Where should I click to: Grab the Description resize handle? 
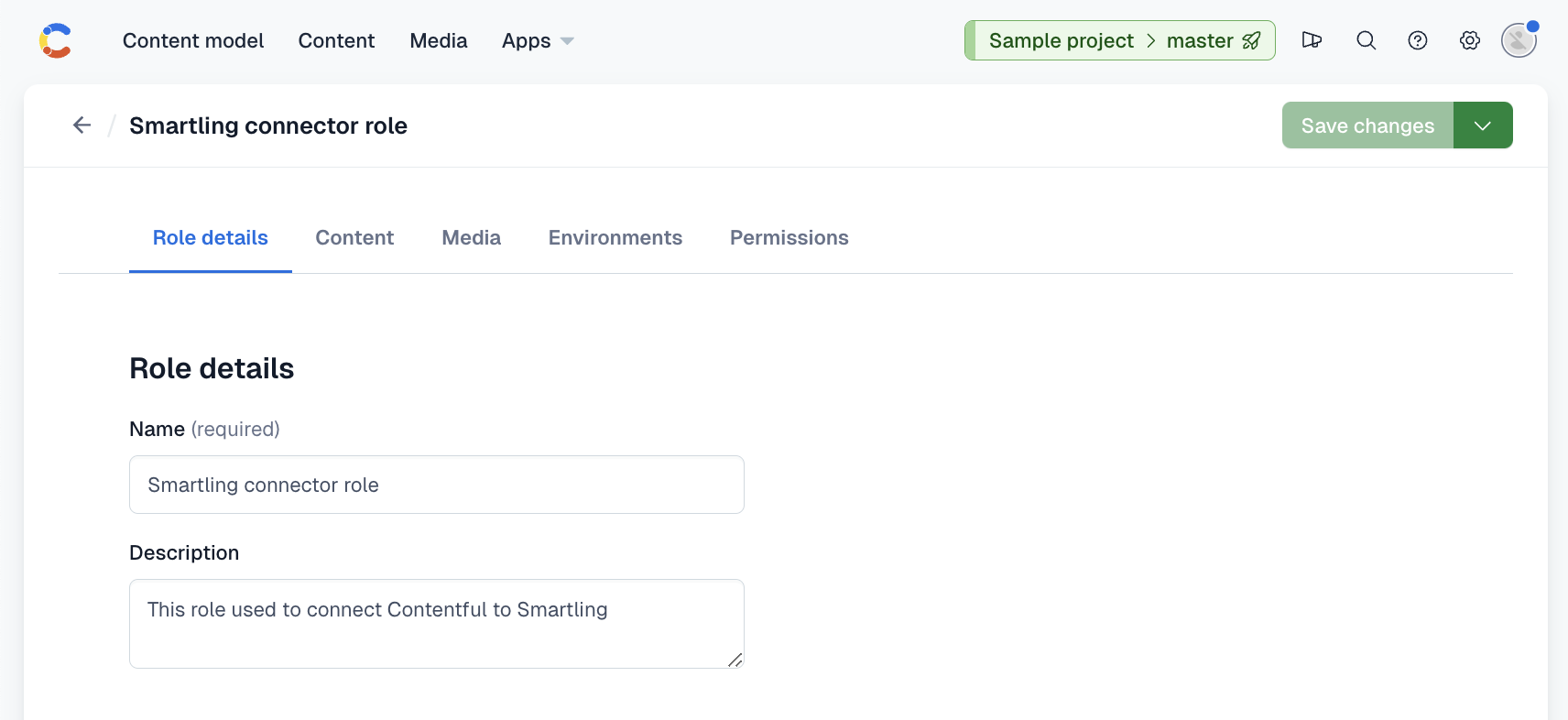point(735,660)
